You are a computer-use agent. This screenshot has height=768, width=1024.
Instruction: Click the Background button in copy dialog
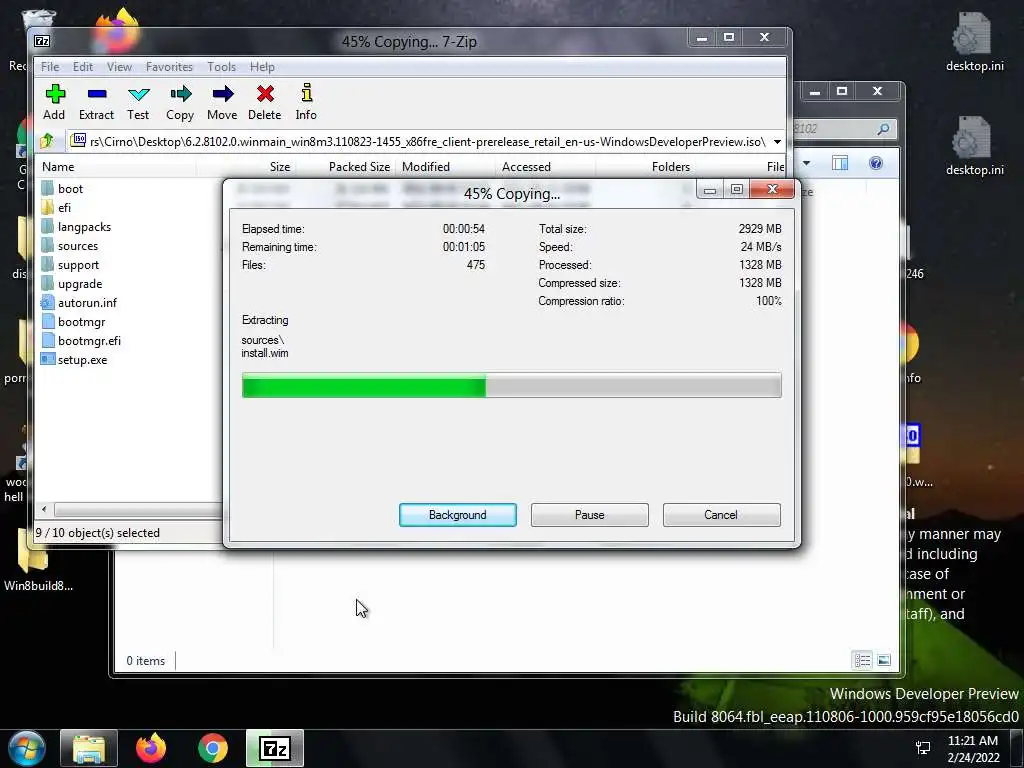click(x=458, y=515)
